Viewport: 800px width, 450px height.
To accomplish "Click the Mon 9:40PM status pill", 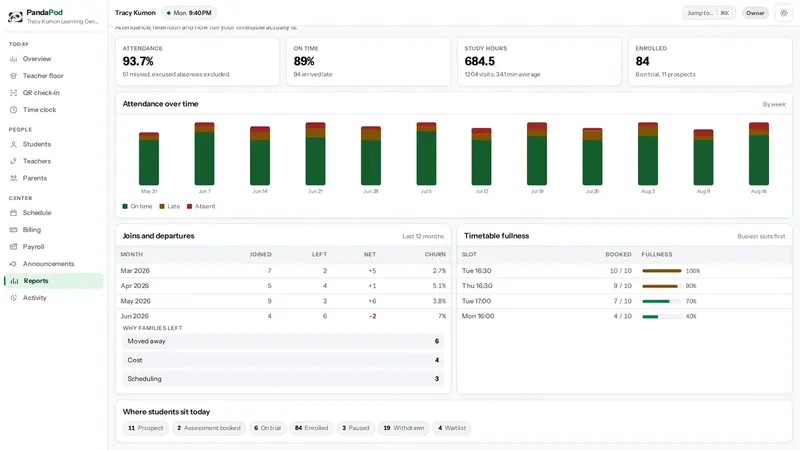I will click(189, 13).
